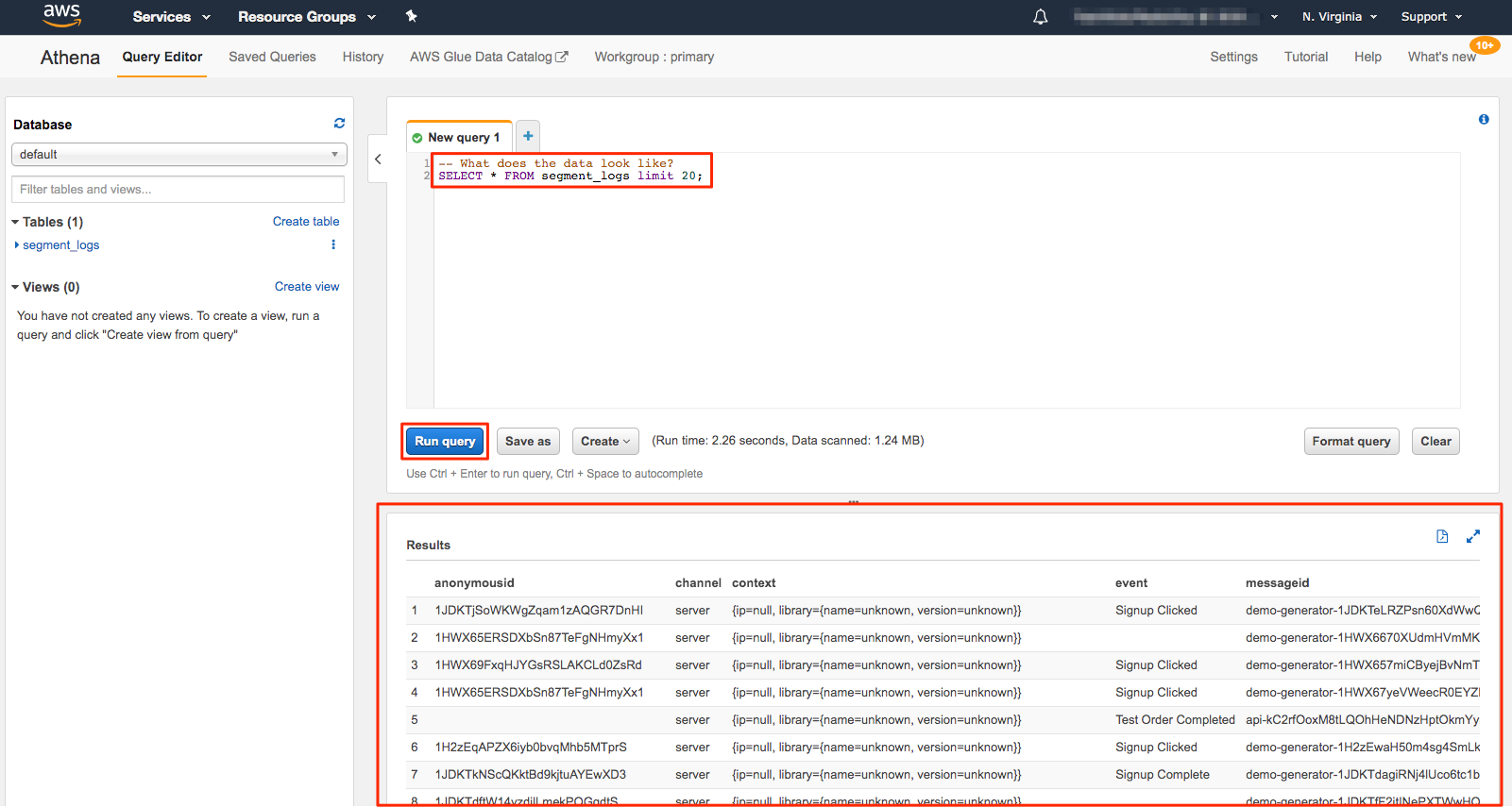Click the anonymousid column header
The image size is (1512, 807).
474,583
